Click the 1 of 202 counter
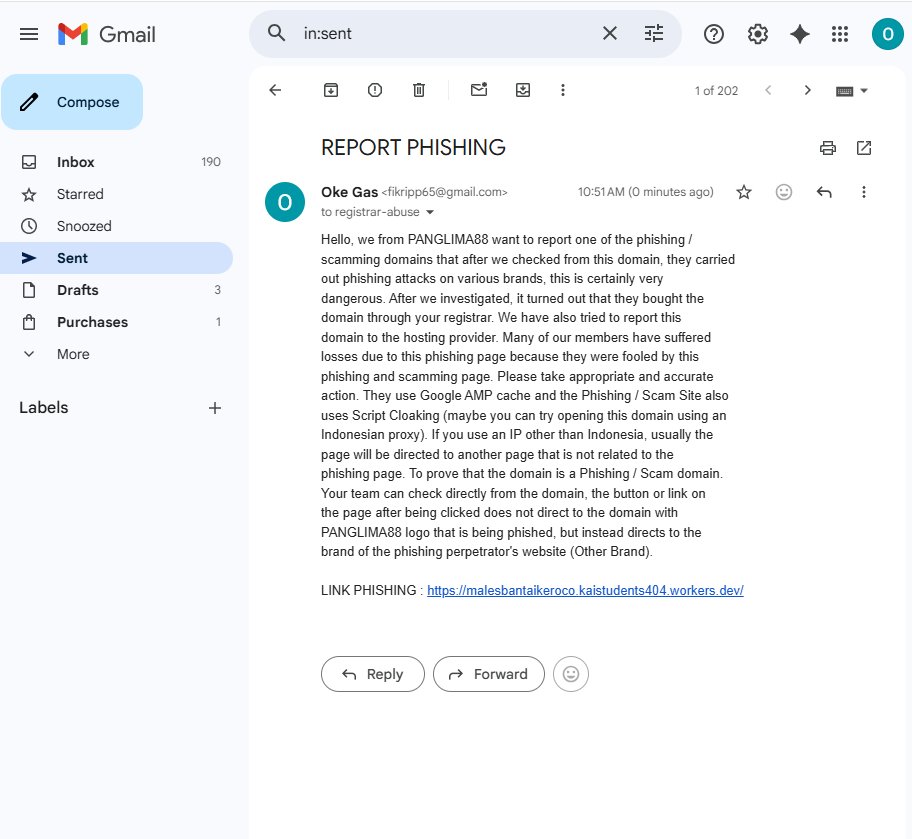This screenshot has width=912, height=839. pyautogui.click(x=716, y=91)
